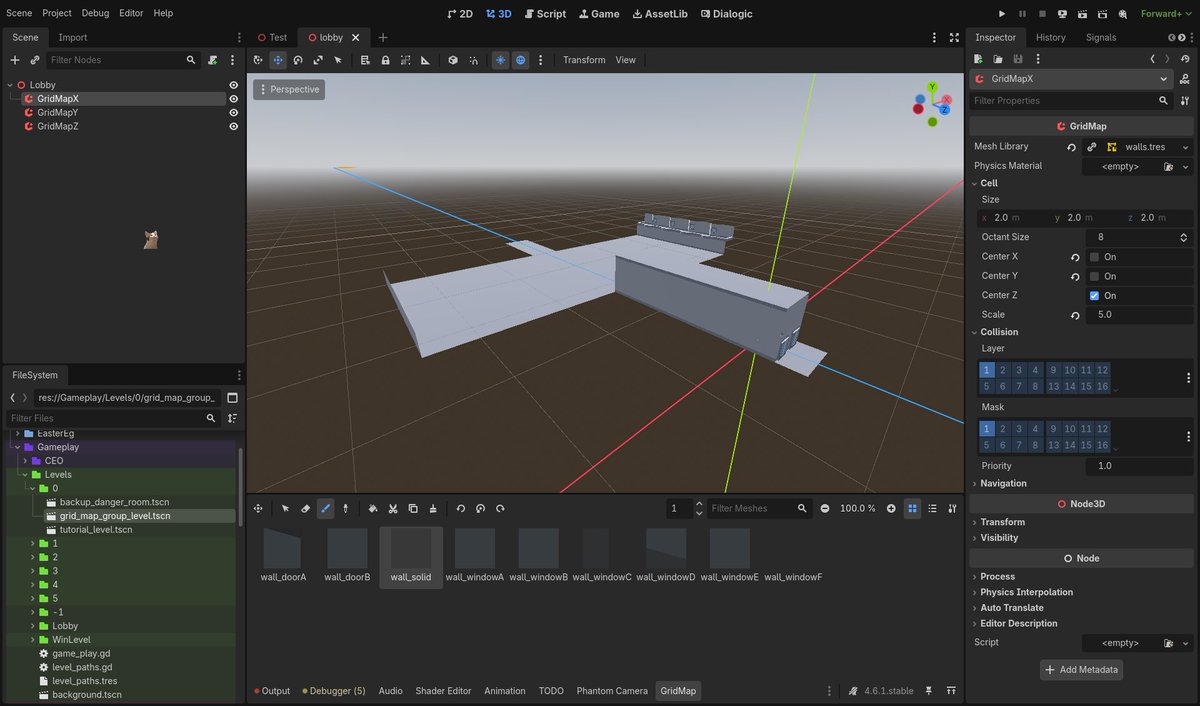Open the Debug menu
1200x706 pixels.
click(95, 13)
